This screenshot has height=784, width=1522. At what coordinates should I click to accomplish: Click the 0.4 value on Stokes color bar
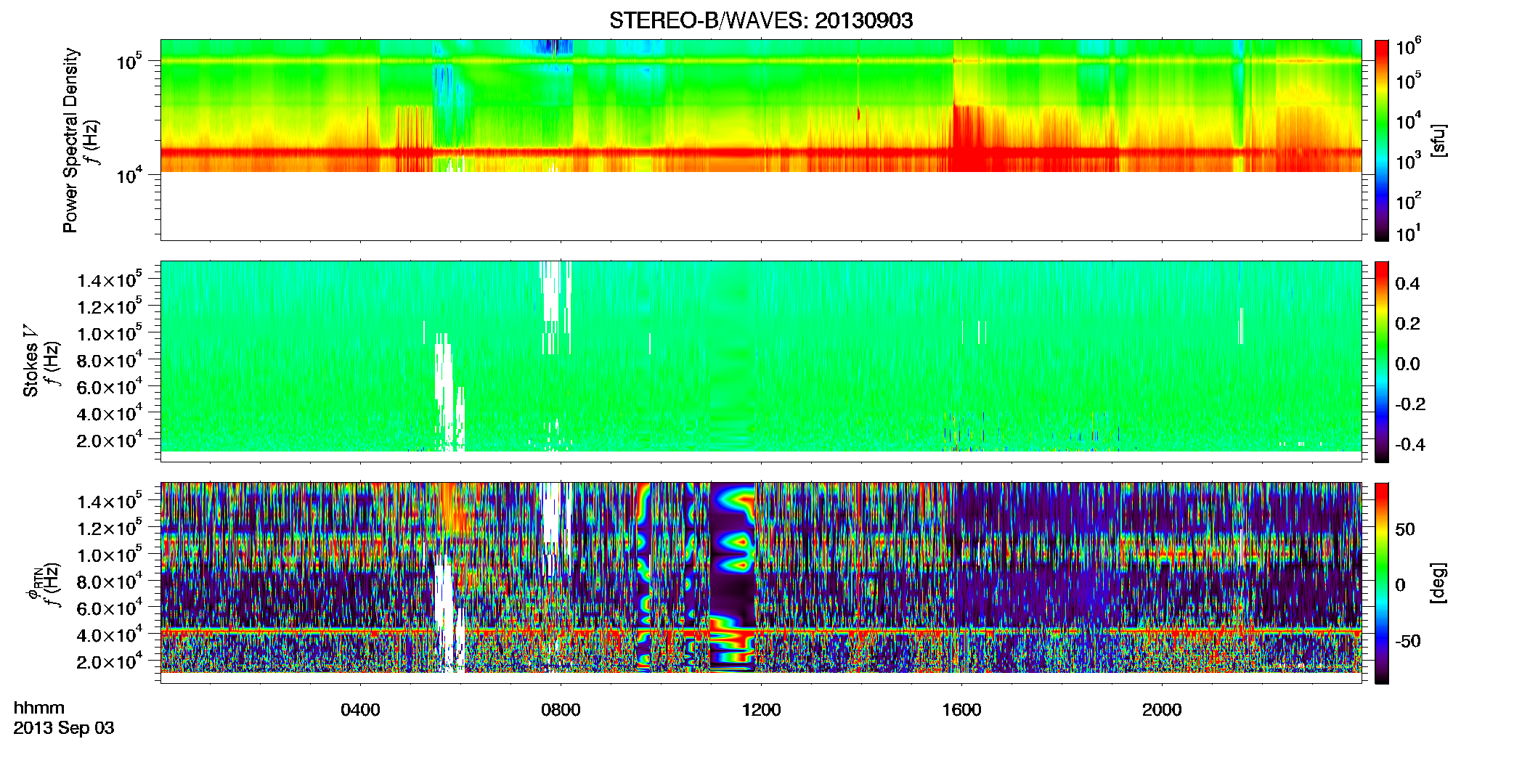click(x=1407, y=284)
